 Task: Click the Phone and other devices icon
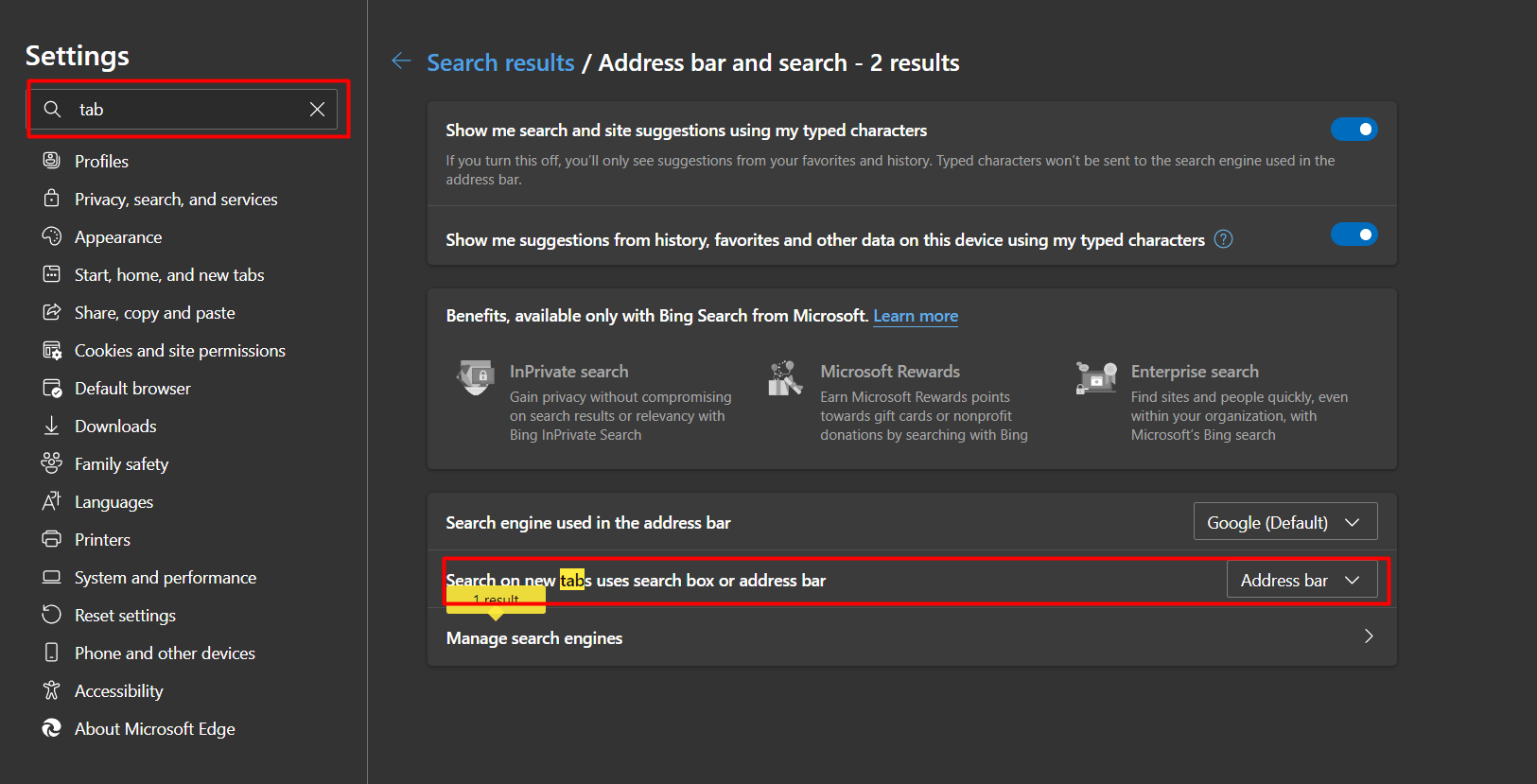(x=52, y=653)
